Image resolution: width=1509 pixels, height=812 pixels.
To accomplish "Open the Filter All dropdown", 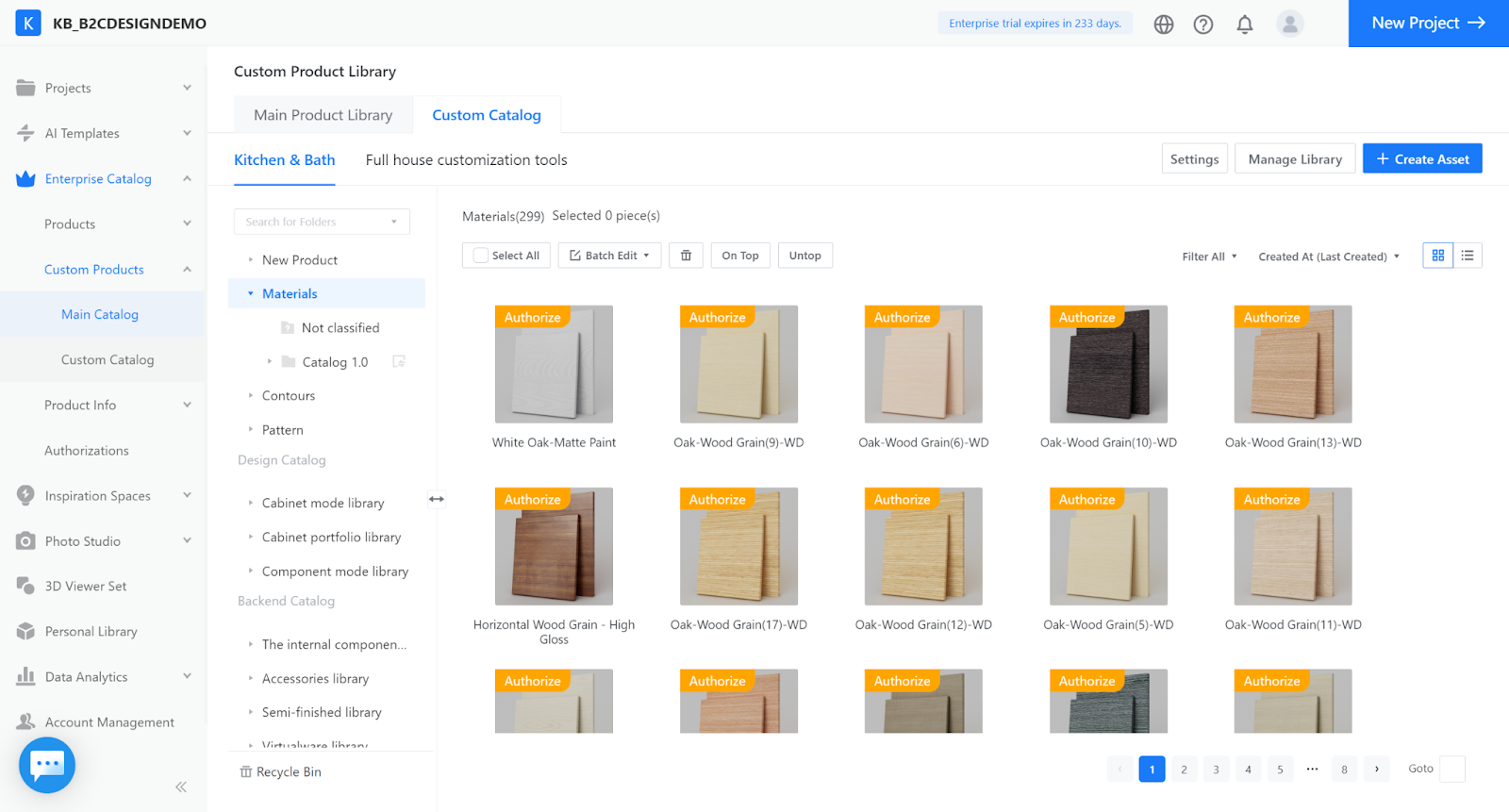I will (1209, 257).
